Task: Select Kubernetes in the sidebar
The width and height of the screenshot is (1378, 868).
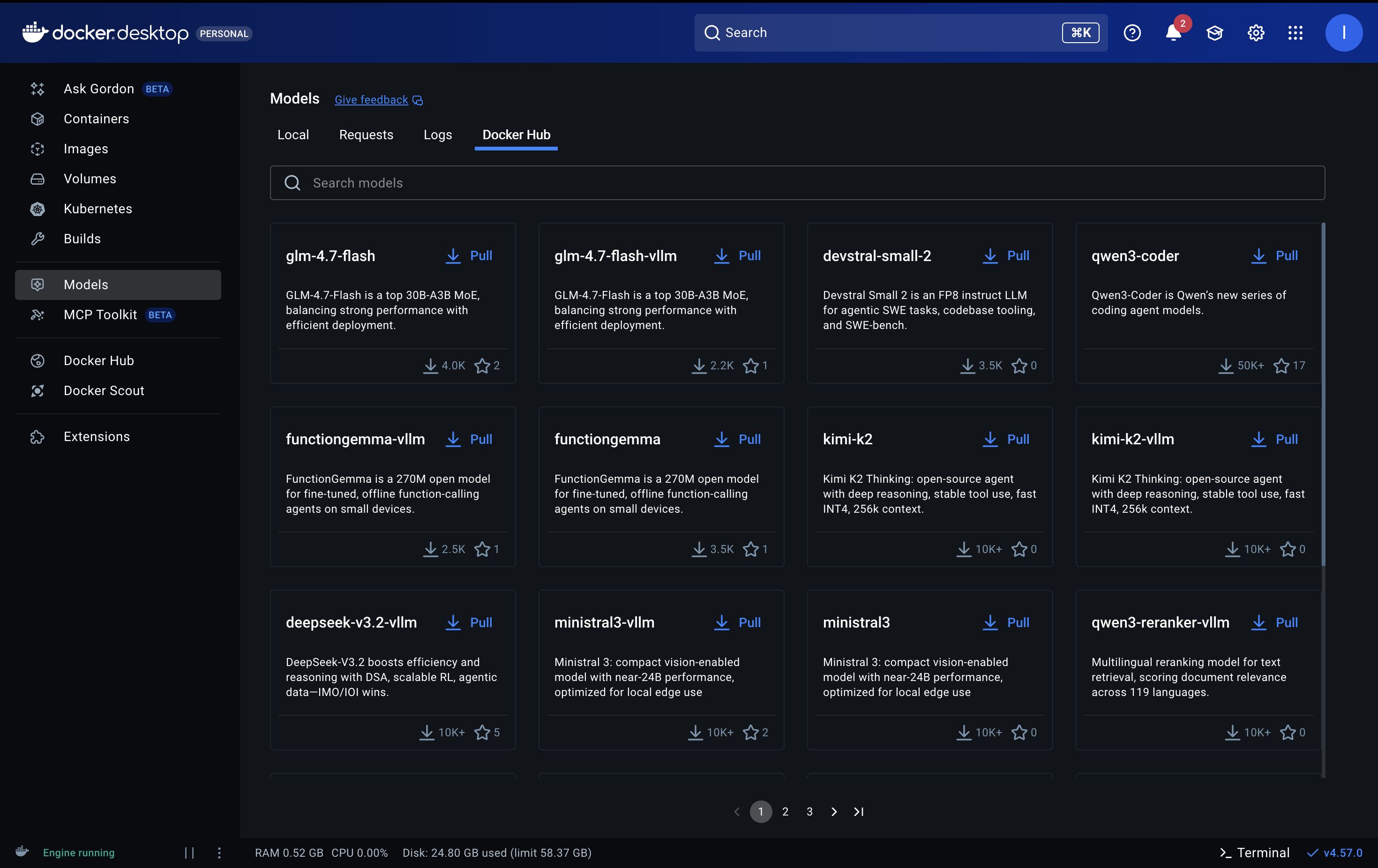Action: coord(98,208)
